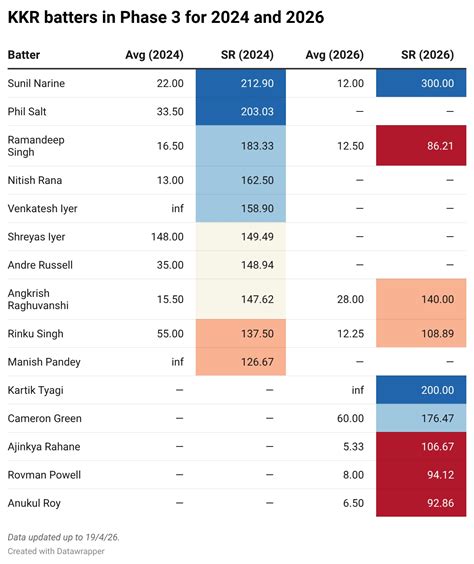Image resolution: width=474 pixels, height=564 pixels.
Task: Click the SR (2024) column header
Action: 247,55
